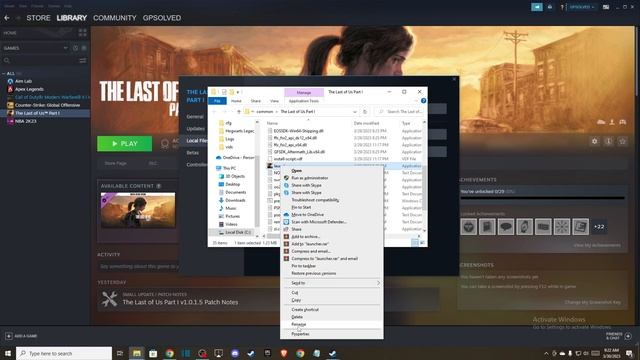Open the +22 more achievements badge
Image resolution: width=640 pixels, height=360 pixels.
[599, 227]
